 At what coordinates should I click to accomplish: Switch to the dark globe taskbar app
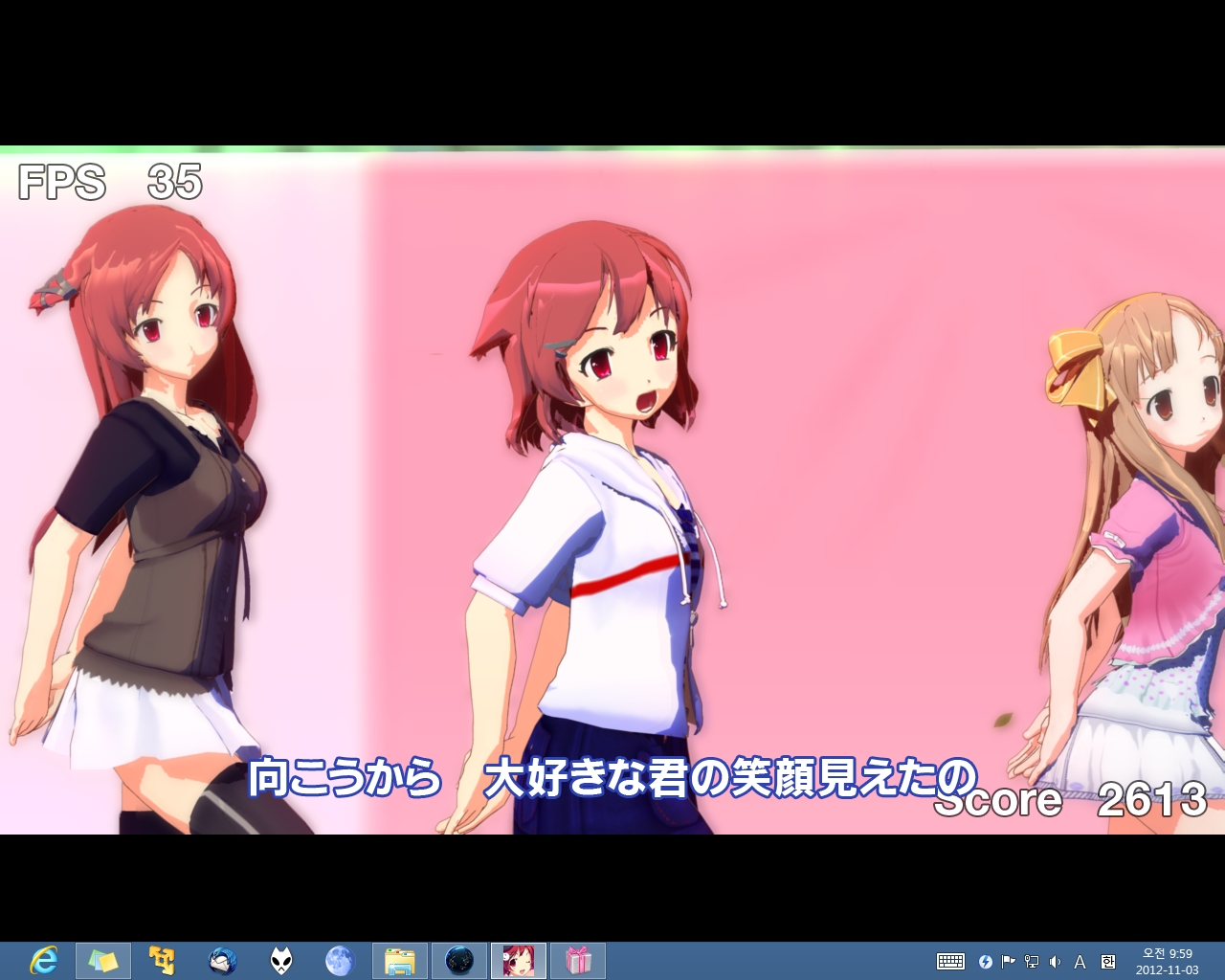click(459, 960)
